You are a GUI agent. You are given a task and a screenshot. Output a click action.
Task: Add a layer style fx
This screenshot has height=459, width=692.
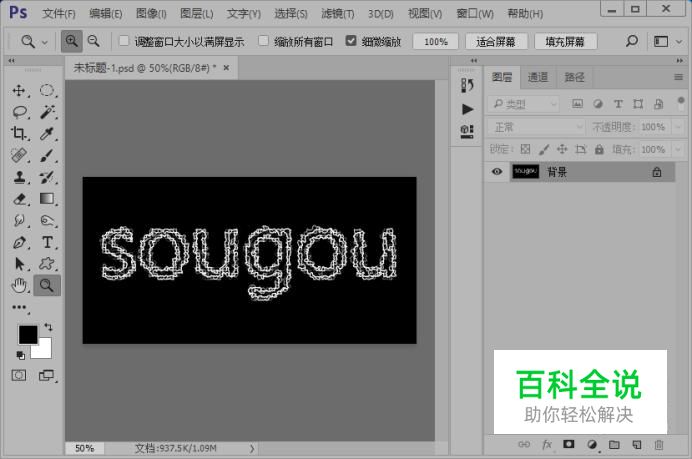click(547, 444)
